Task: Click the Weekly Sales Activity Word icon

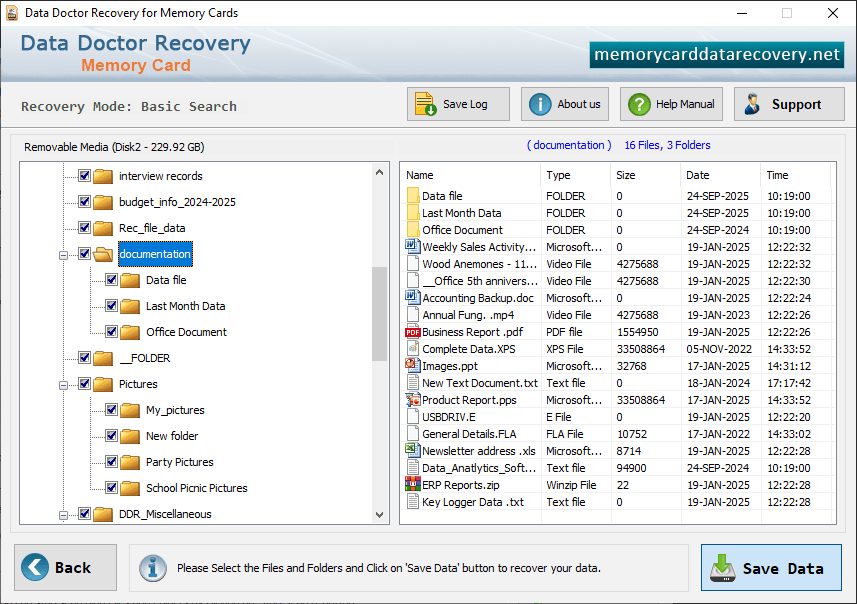Action: click(x=413, y=247)
